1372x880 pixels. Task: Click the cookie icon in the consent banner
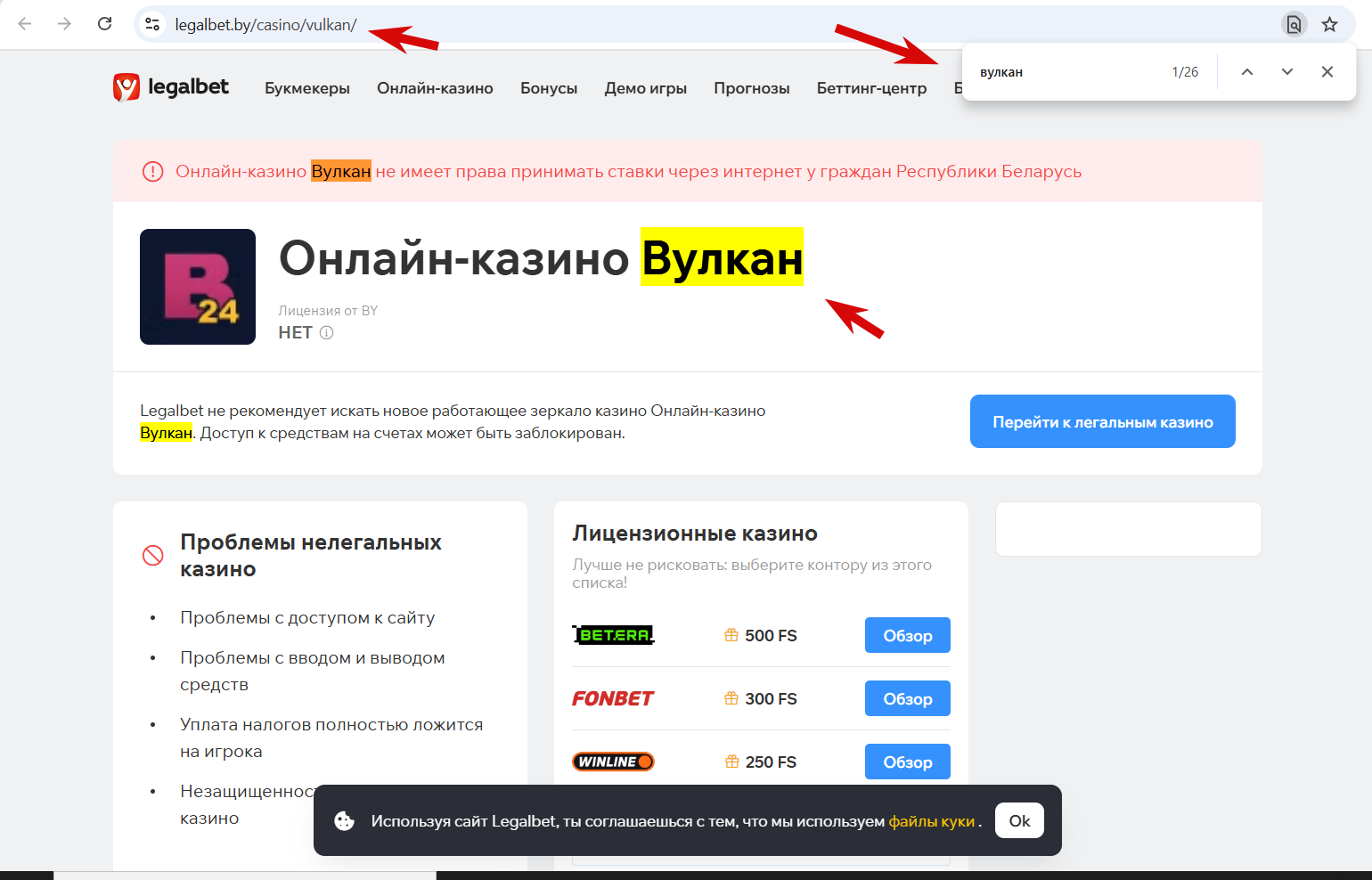coord(345,821)
